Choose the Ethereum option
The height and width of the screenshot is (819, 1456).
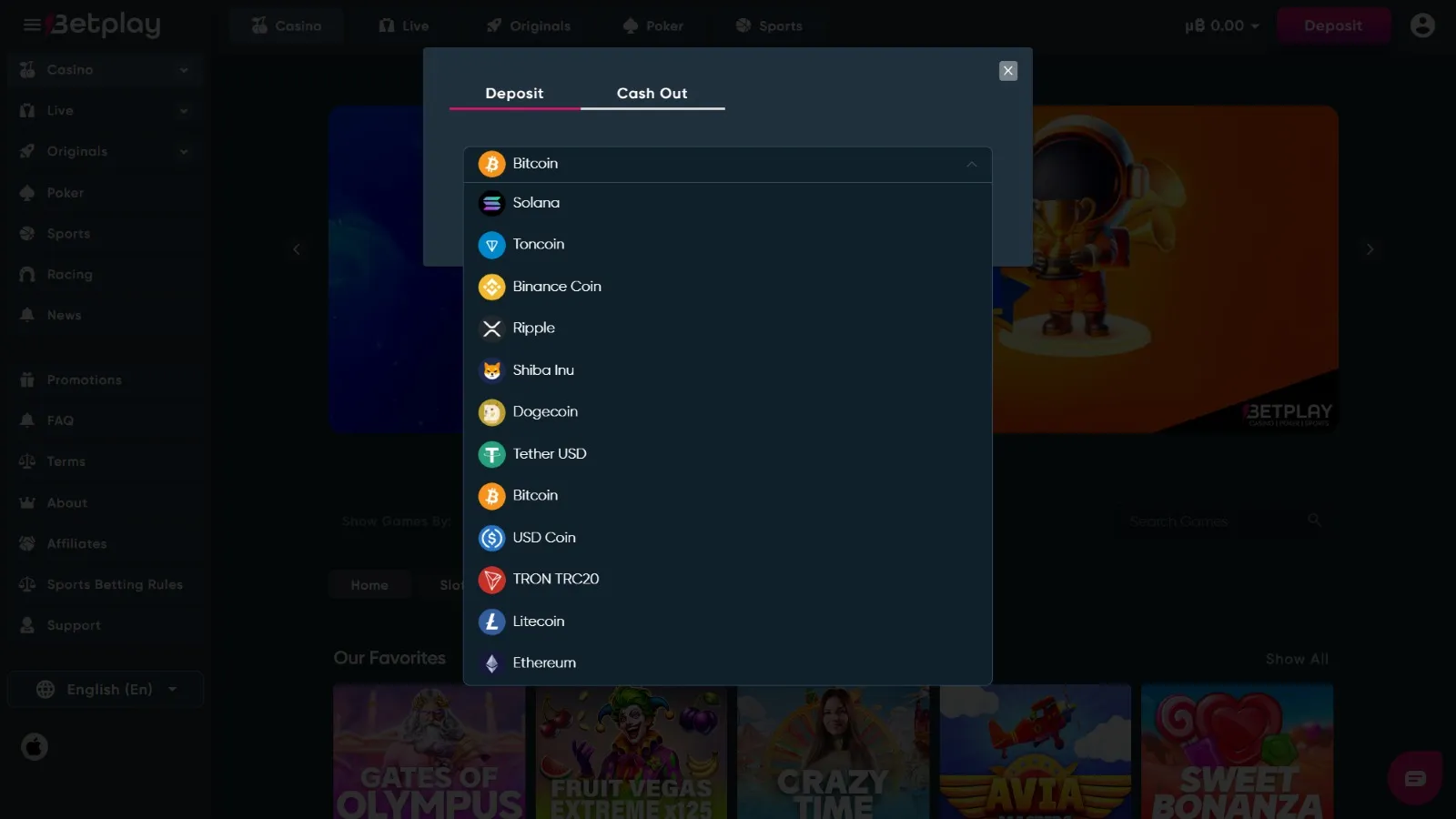click(x=543, y=663)
